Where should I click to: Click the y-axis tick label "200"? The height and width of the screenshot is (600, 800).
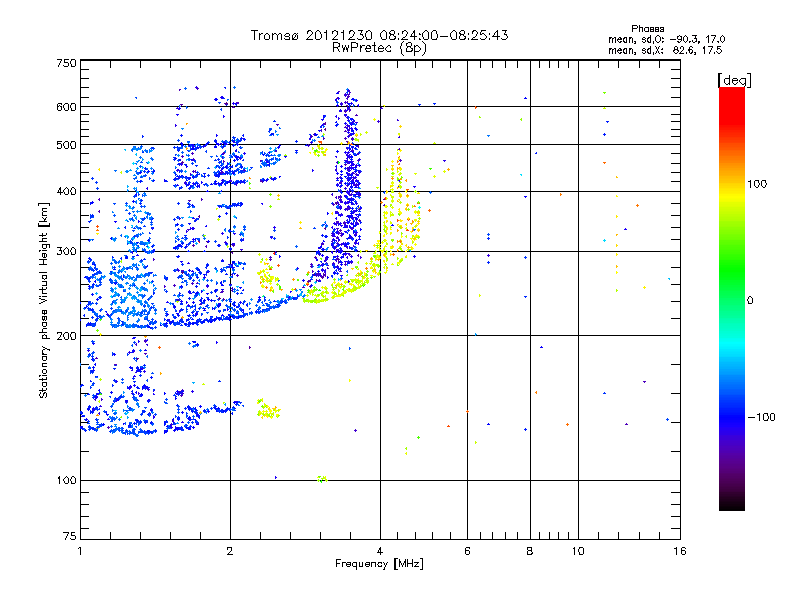pos(66,336)
